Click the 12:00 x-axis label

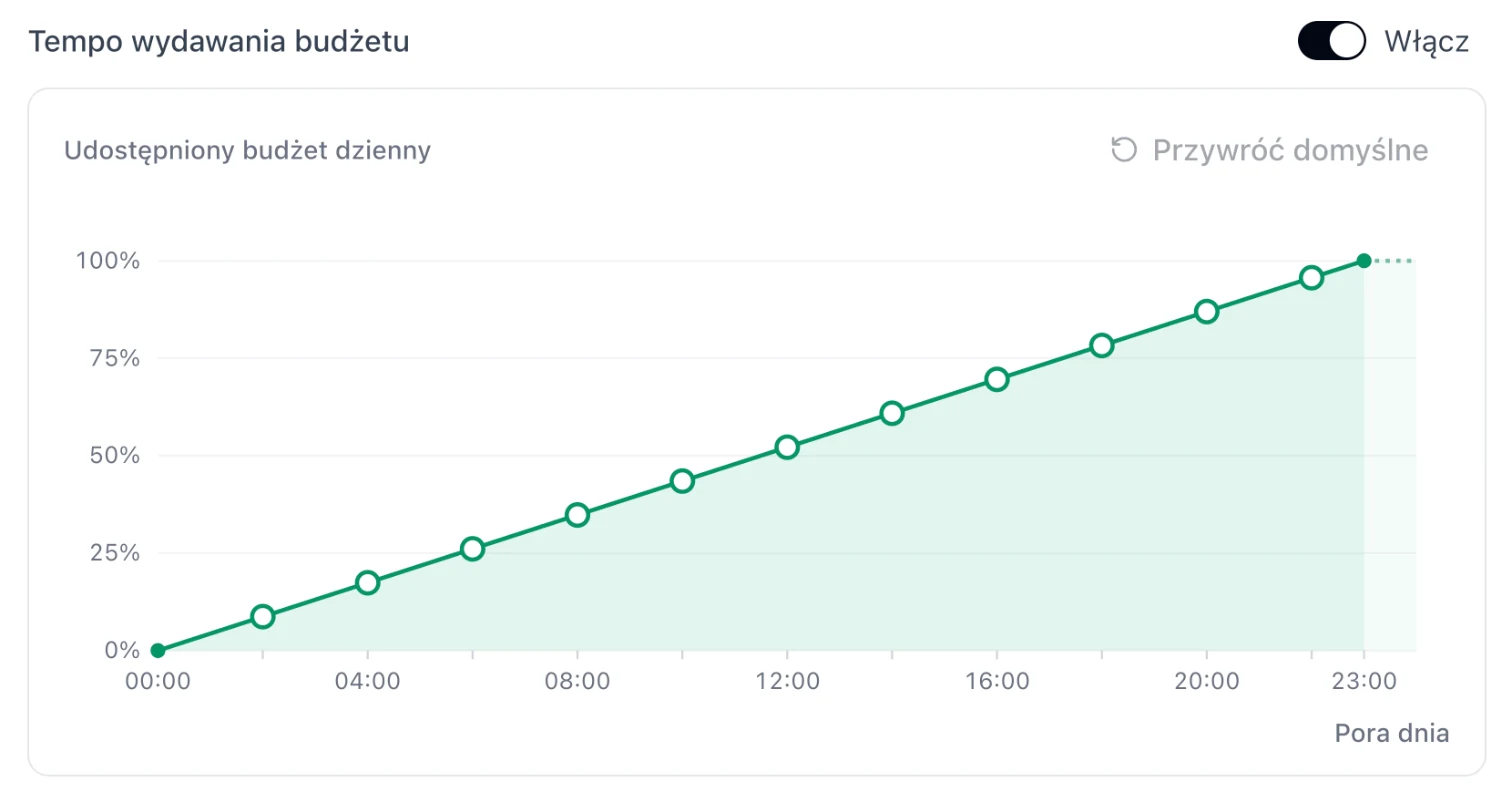[x=787, y=681]
